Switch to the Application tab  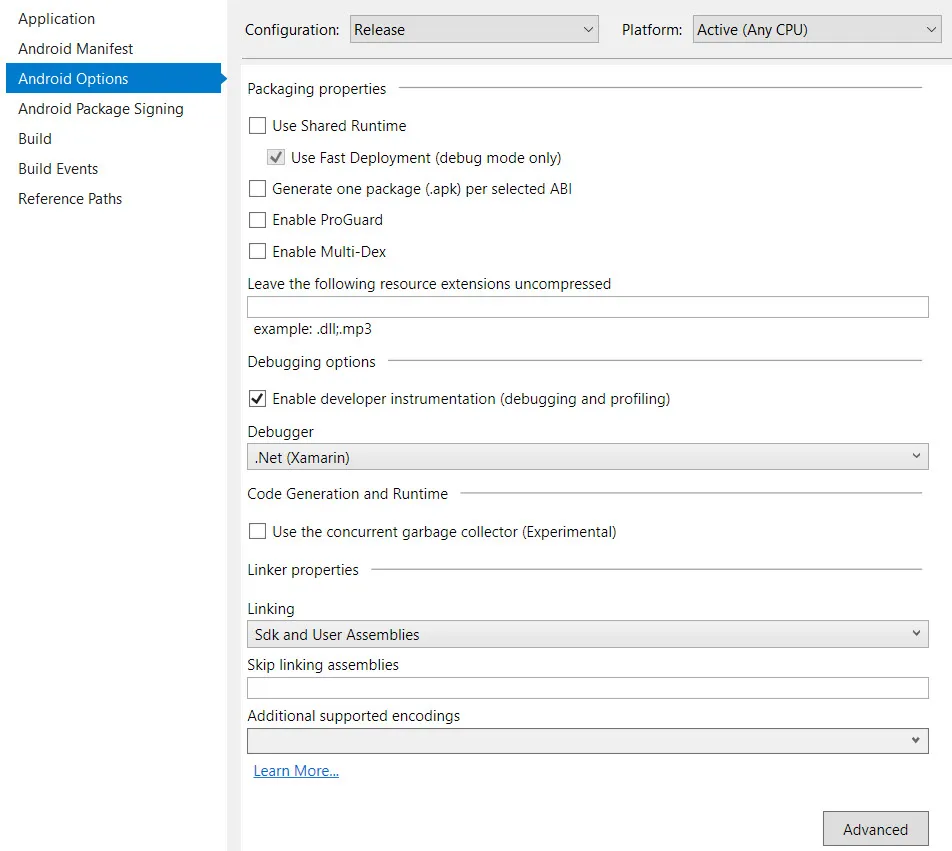coord(57,19)
